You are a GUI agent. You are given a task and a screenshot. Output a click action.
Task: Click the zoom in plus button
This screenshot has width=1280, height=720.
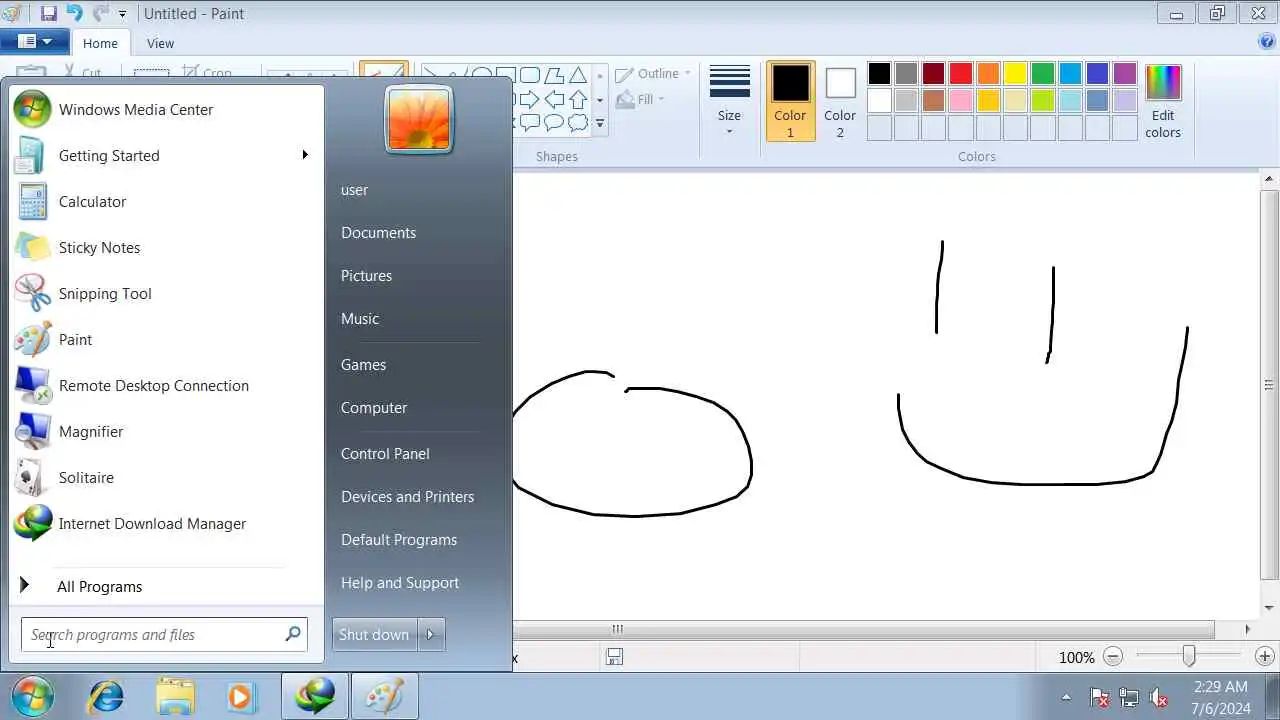click(x=1264, y=657)
